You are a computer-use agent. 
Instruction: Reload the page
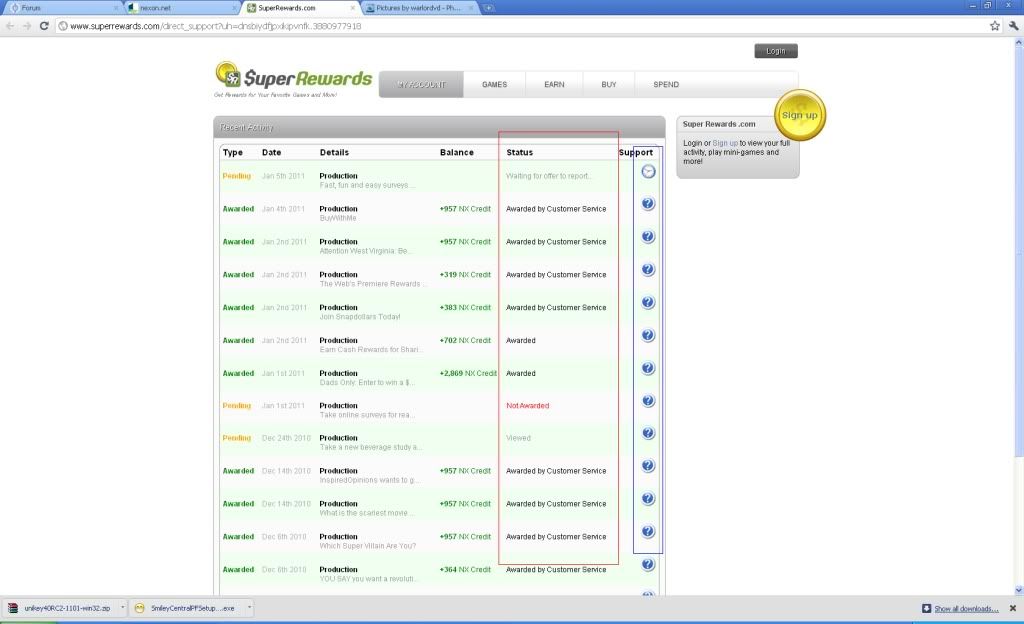(x=44, y=26)
